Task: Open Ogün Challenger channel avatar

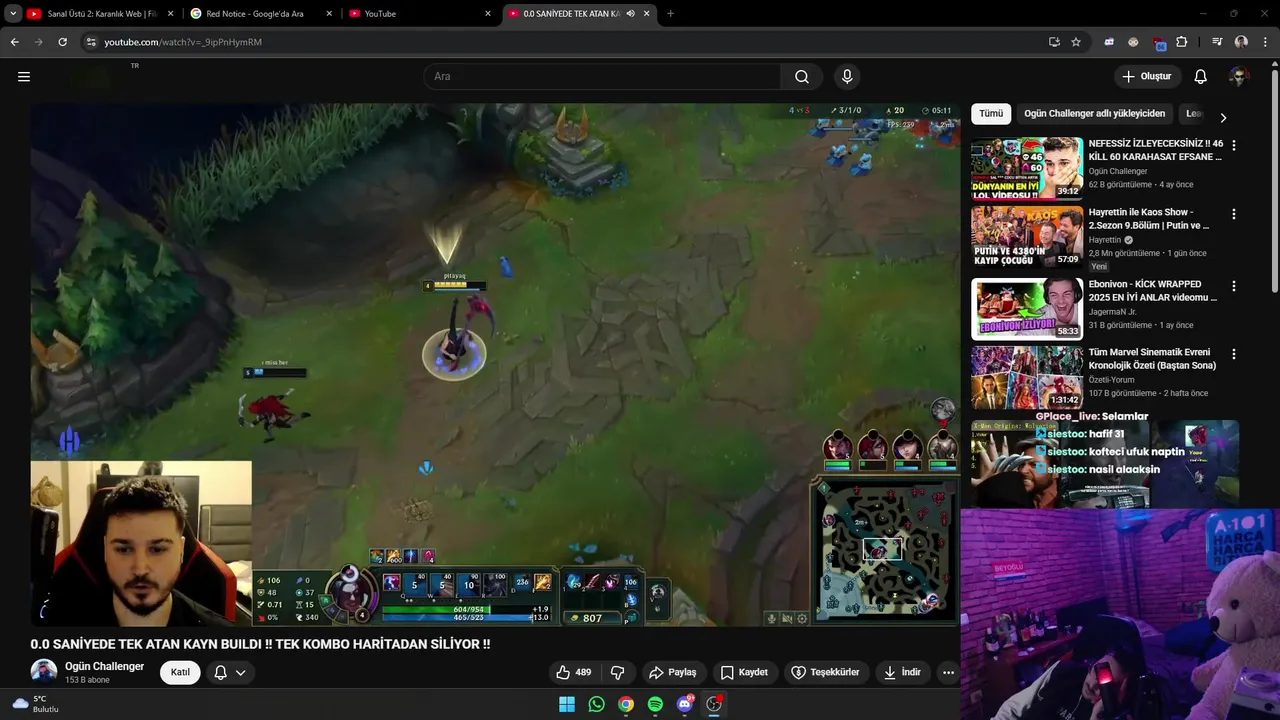Action: pyautogui.click(x=43, y=672)
